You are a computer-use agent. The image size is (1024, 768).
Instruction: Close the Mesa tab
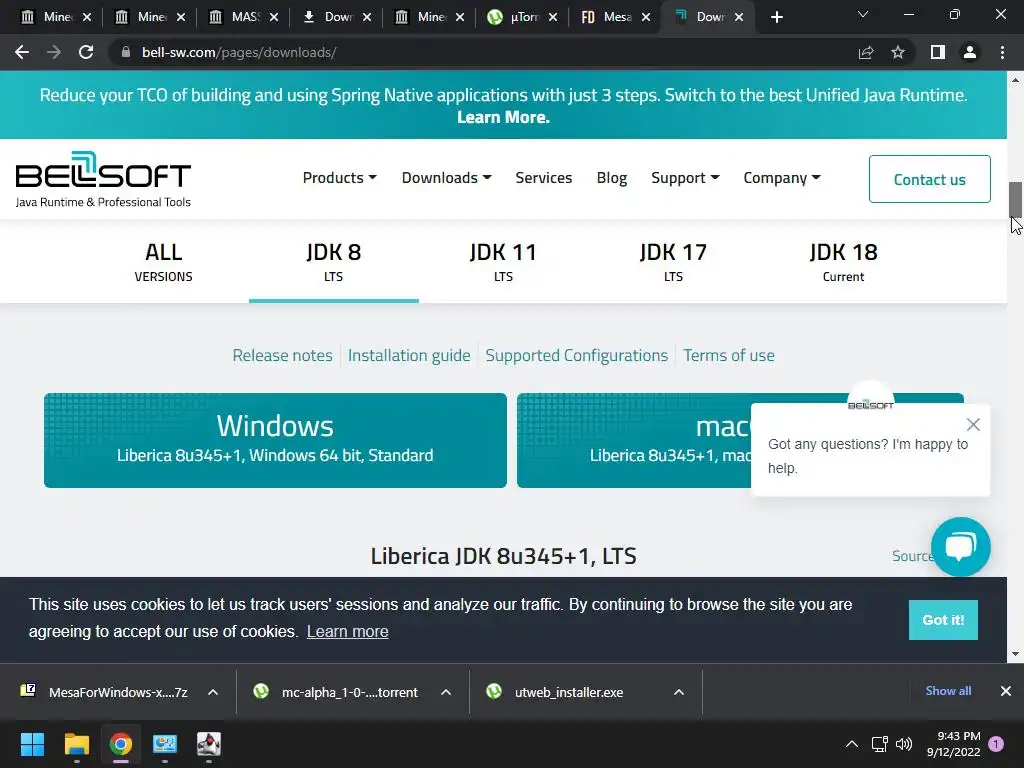tap(646, 17)
